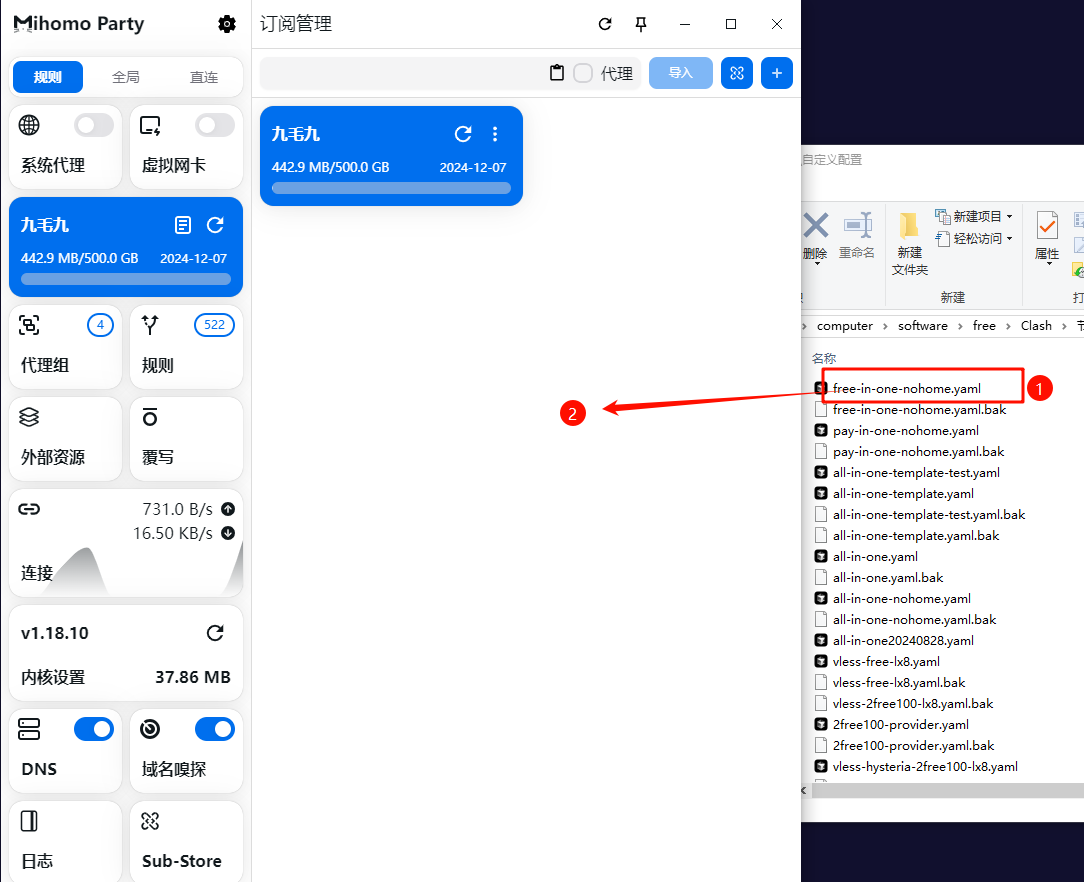Click the 导入 import button
The height and width of the screenshot is (882, 1084).
680,73
